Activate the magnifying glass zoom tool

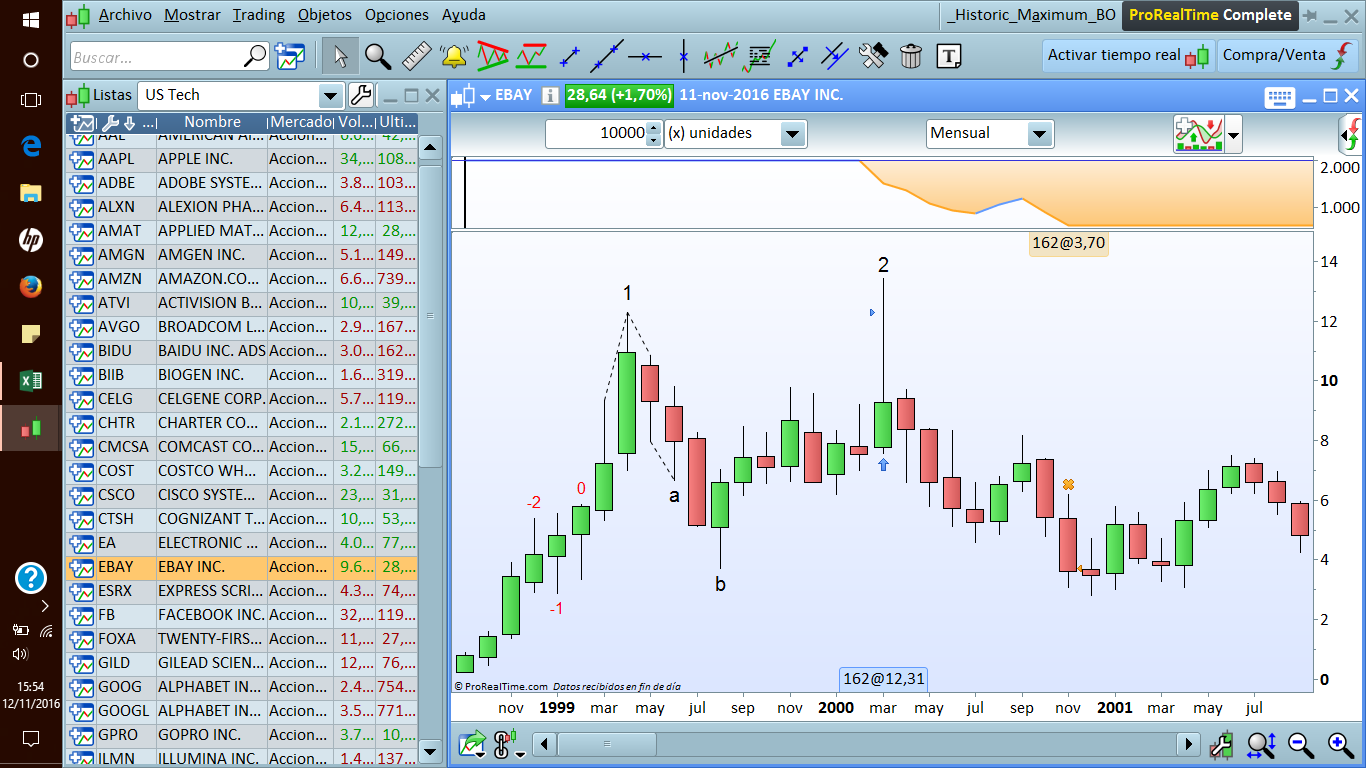pos(378,56)
